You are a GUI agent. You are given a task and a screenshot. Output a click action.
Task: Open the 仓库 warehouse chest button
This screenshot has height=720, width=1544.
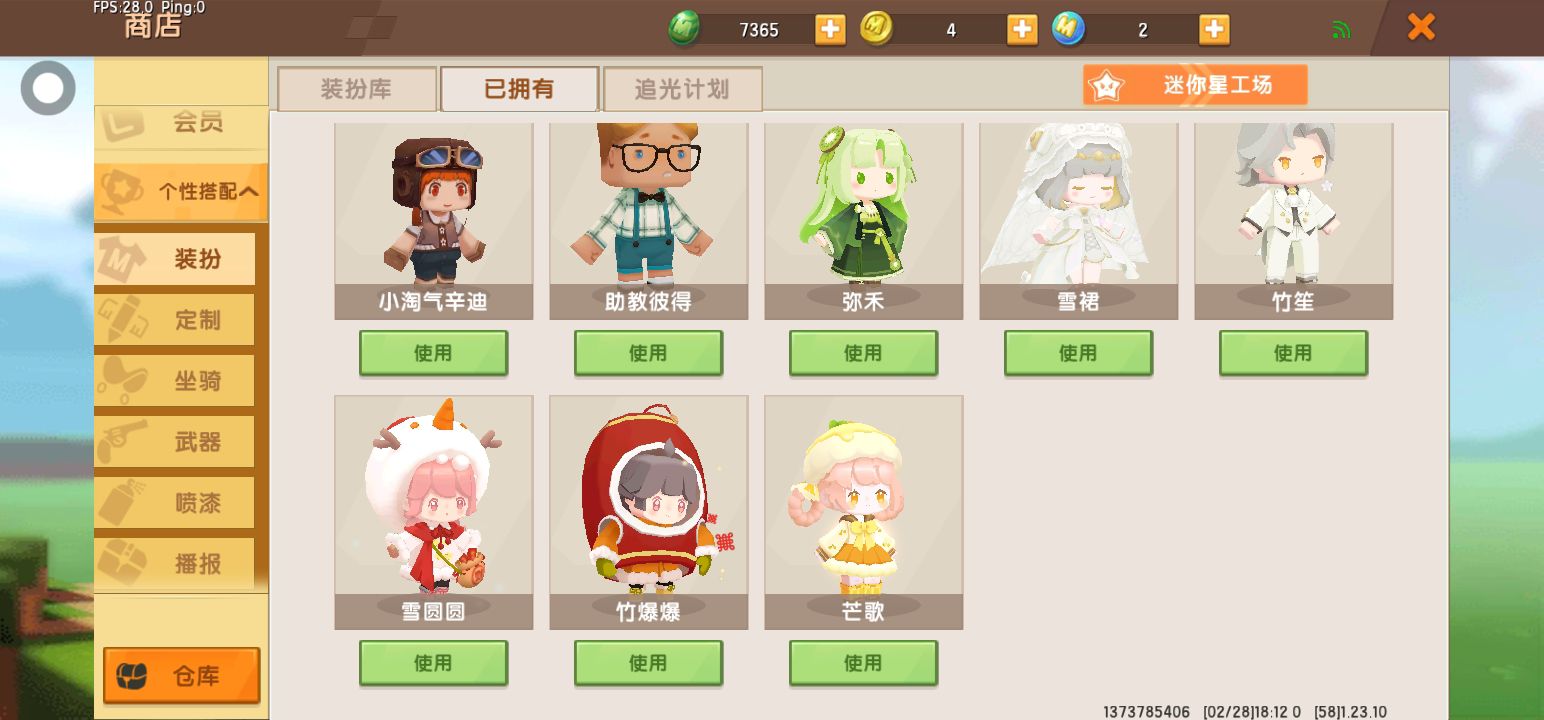pos(181,677)
